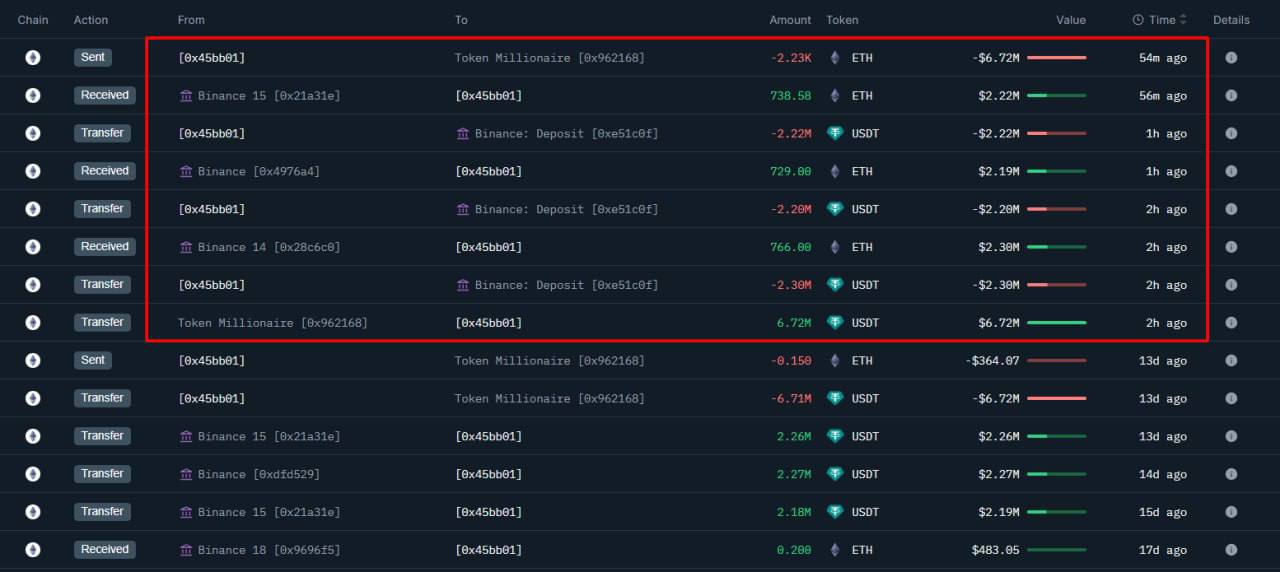Open details icon for the 56m ago row

click(x=1231, y=96)
